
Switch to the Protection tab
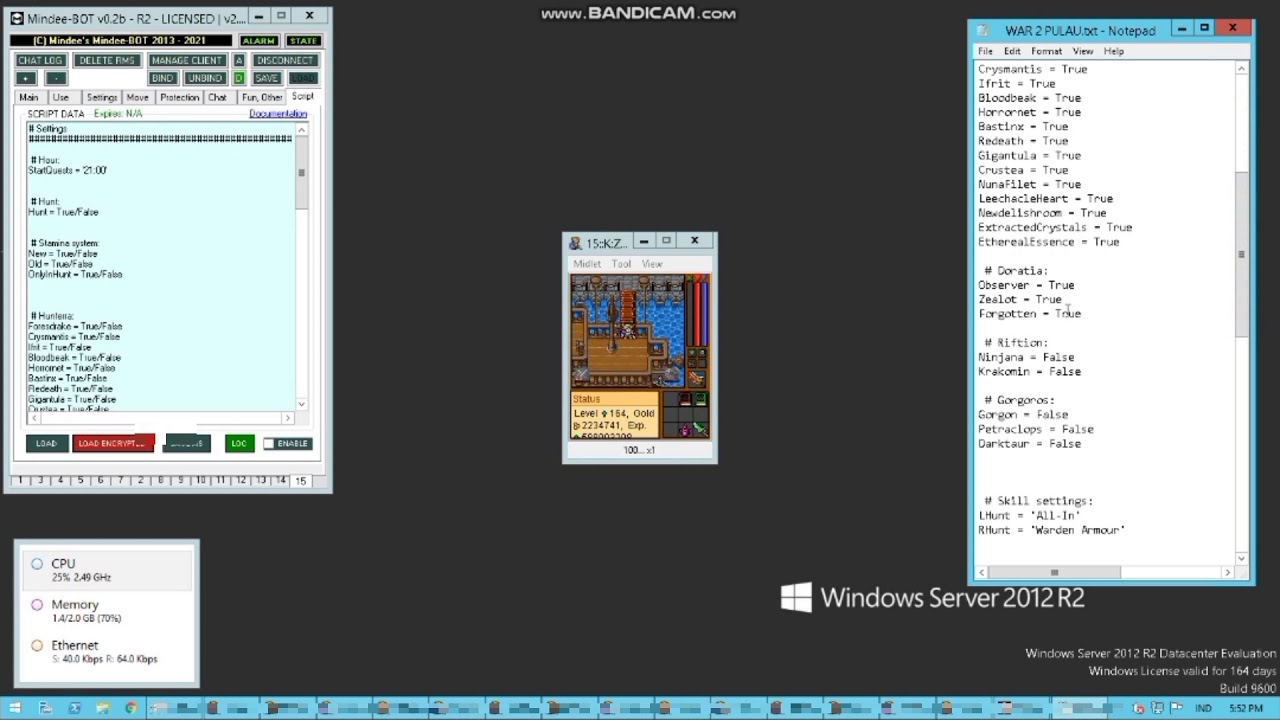(179, 98)
